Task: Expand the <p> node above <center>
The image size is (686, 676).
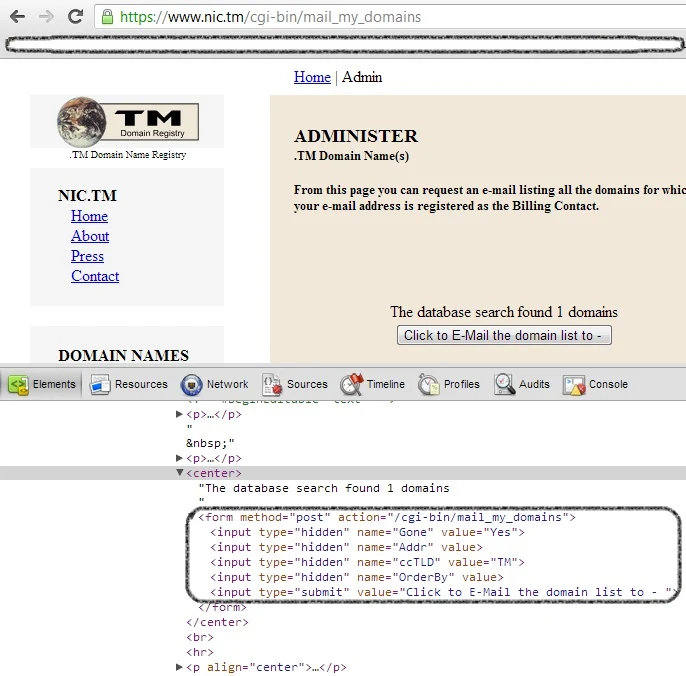Action: coord(179,458)
